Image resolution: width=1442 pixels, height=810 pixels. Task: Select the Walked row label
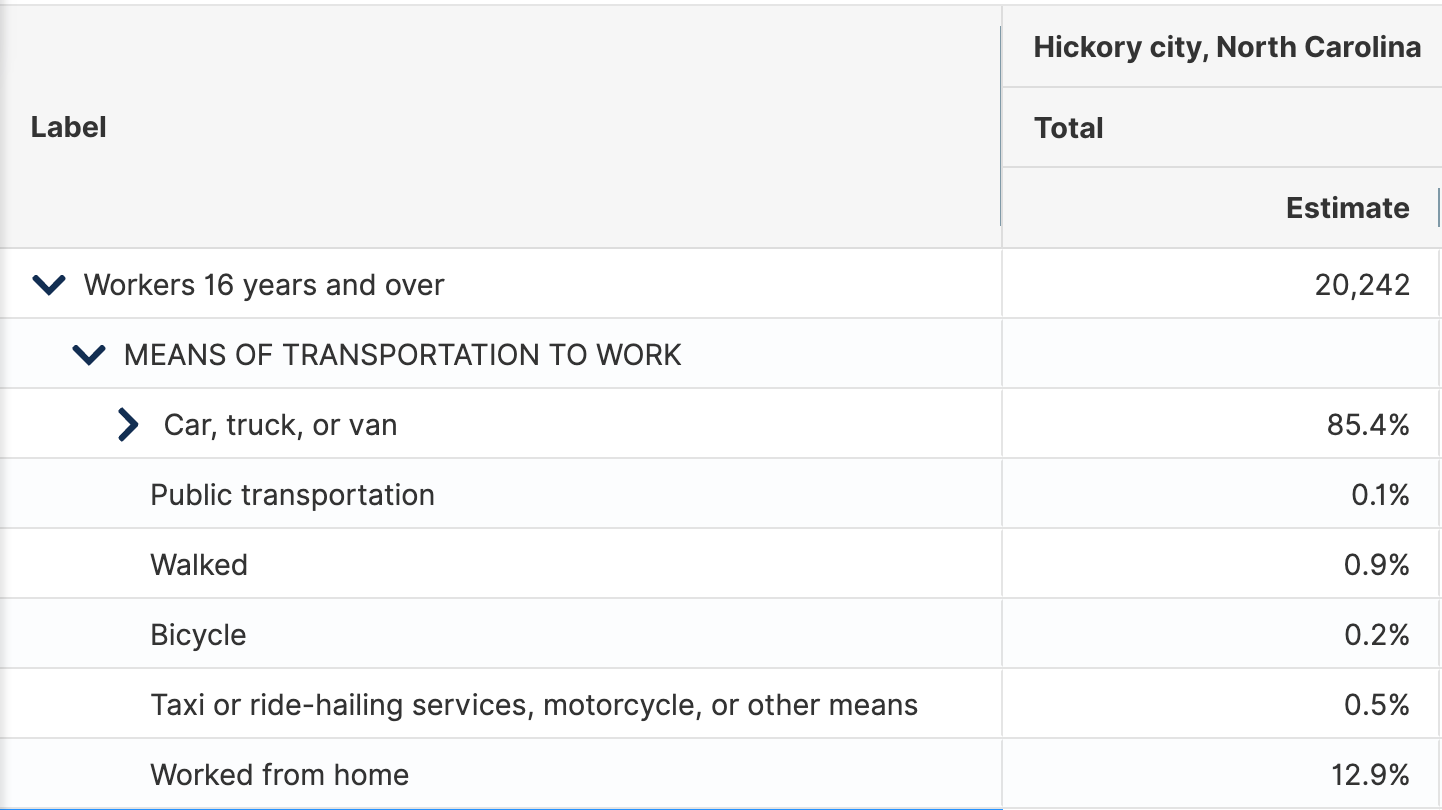(x=199, y=565)
